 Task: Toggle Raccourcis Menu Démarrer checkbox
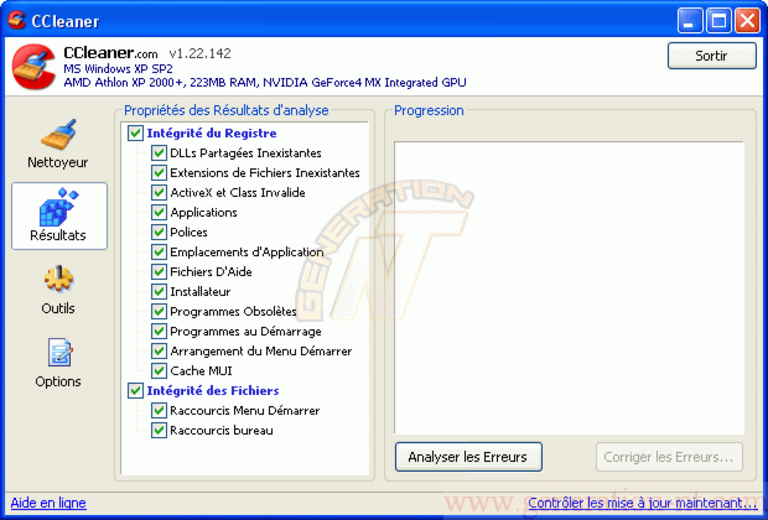click(158, 410)
